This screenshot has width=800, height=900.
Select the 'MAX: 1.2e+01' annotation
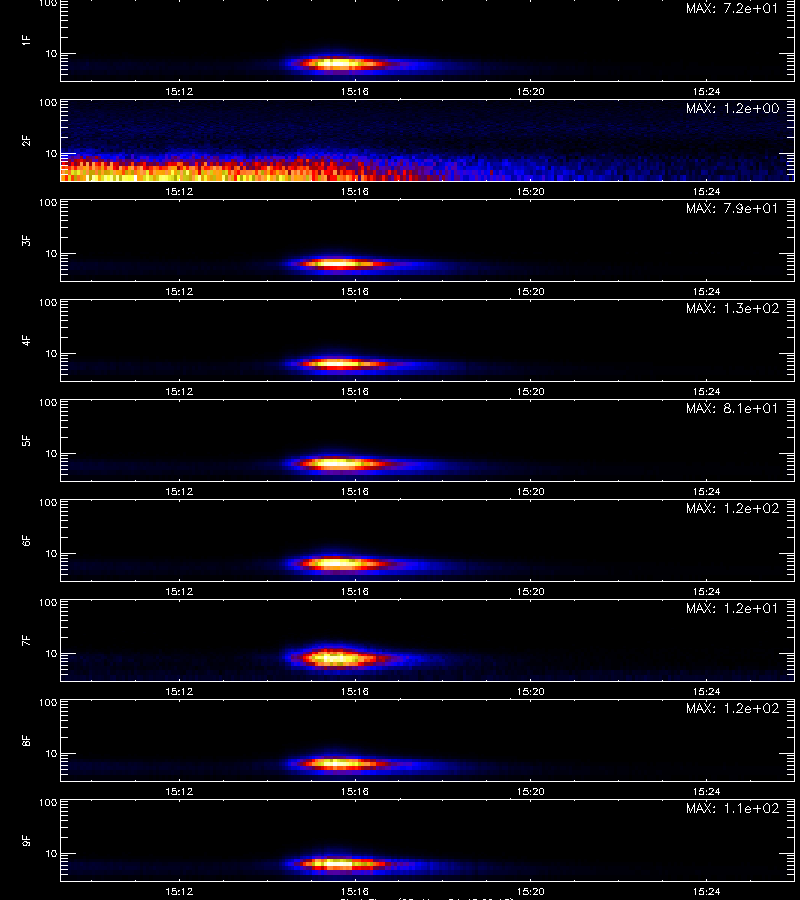tap(732, 608)
